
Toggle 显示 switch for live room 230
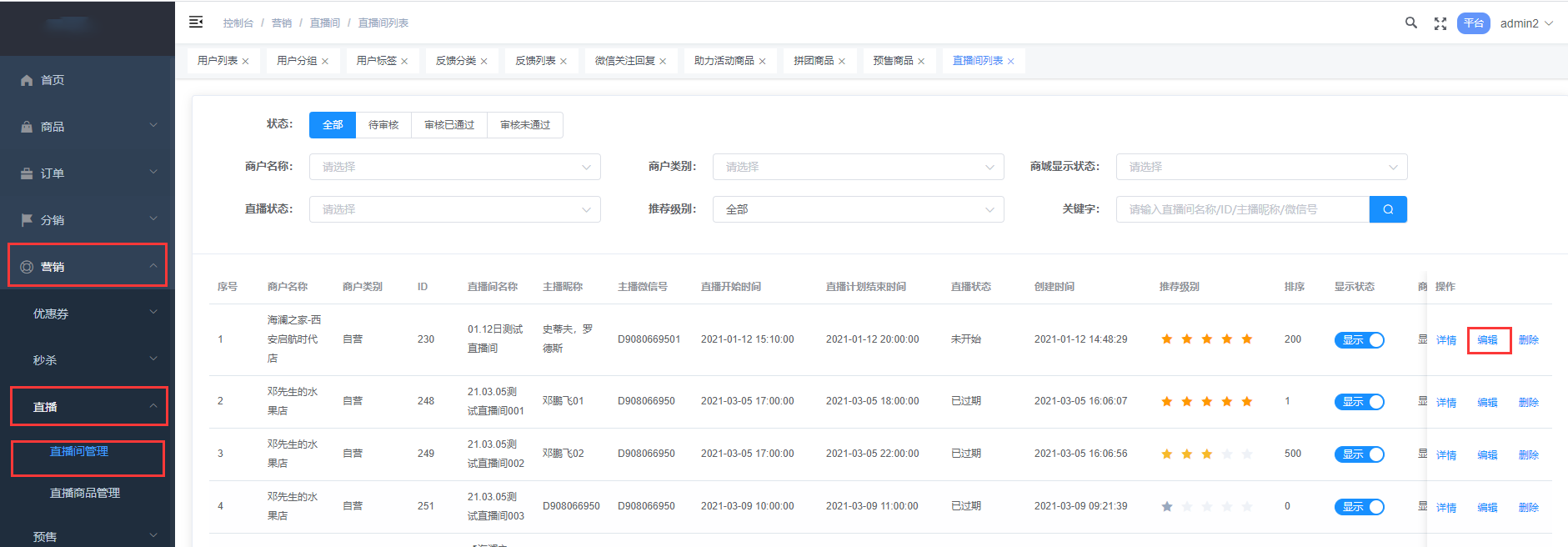pos(1359,340)
